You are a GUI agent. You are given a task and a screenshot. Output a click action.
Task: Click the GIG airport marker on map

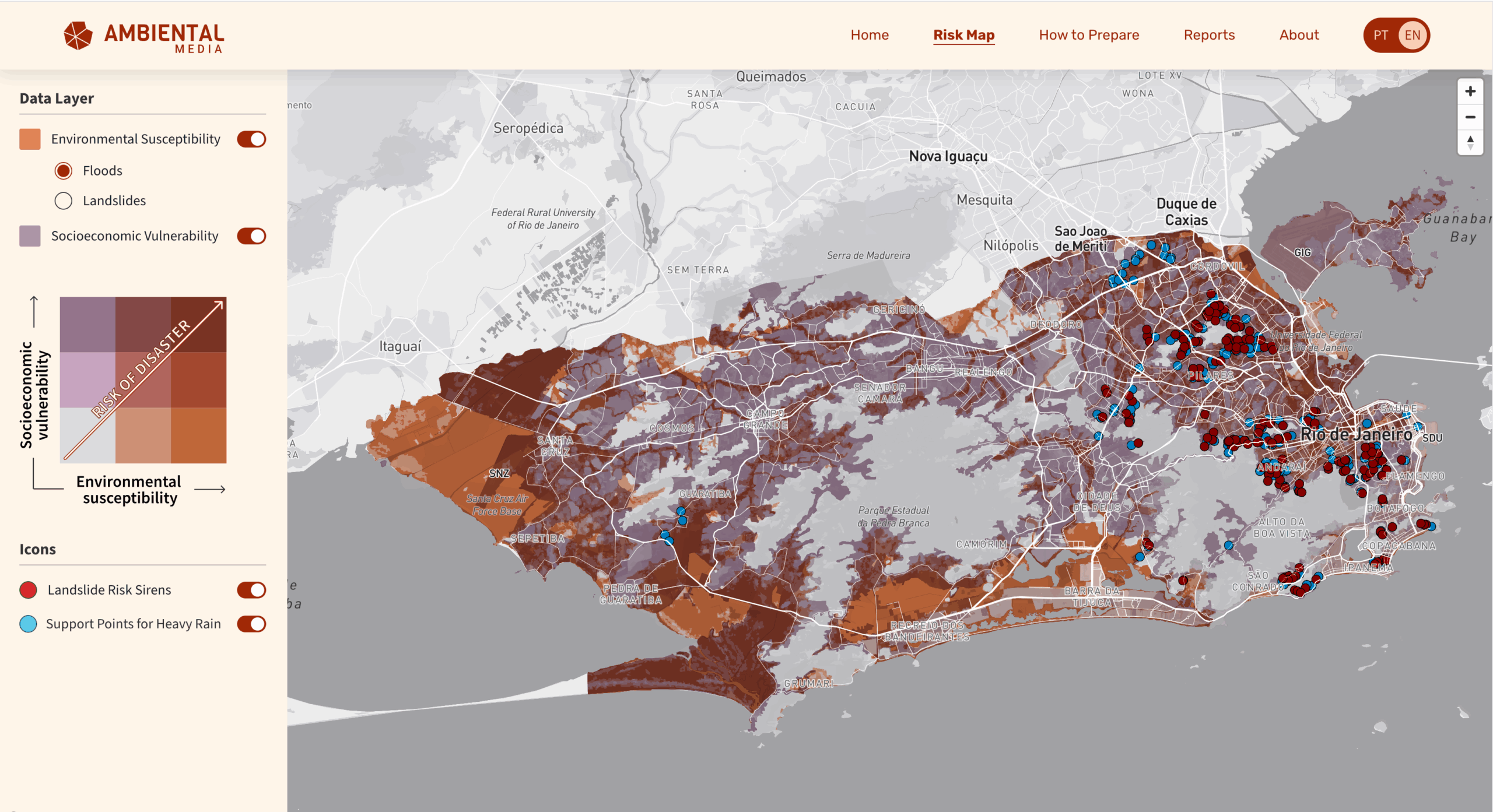(1302, 252)
